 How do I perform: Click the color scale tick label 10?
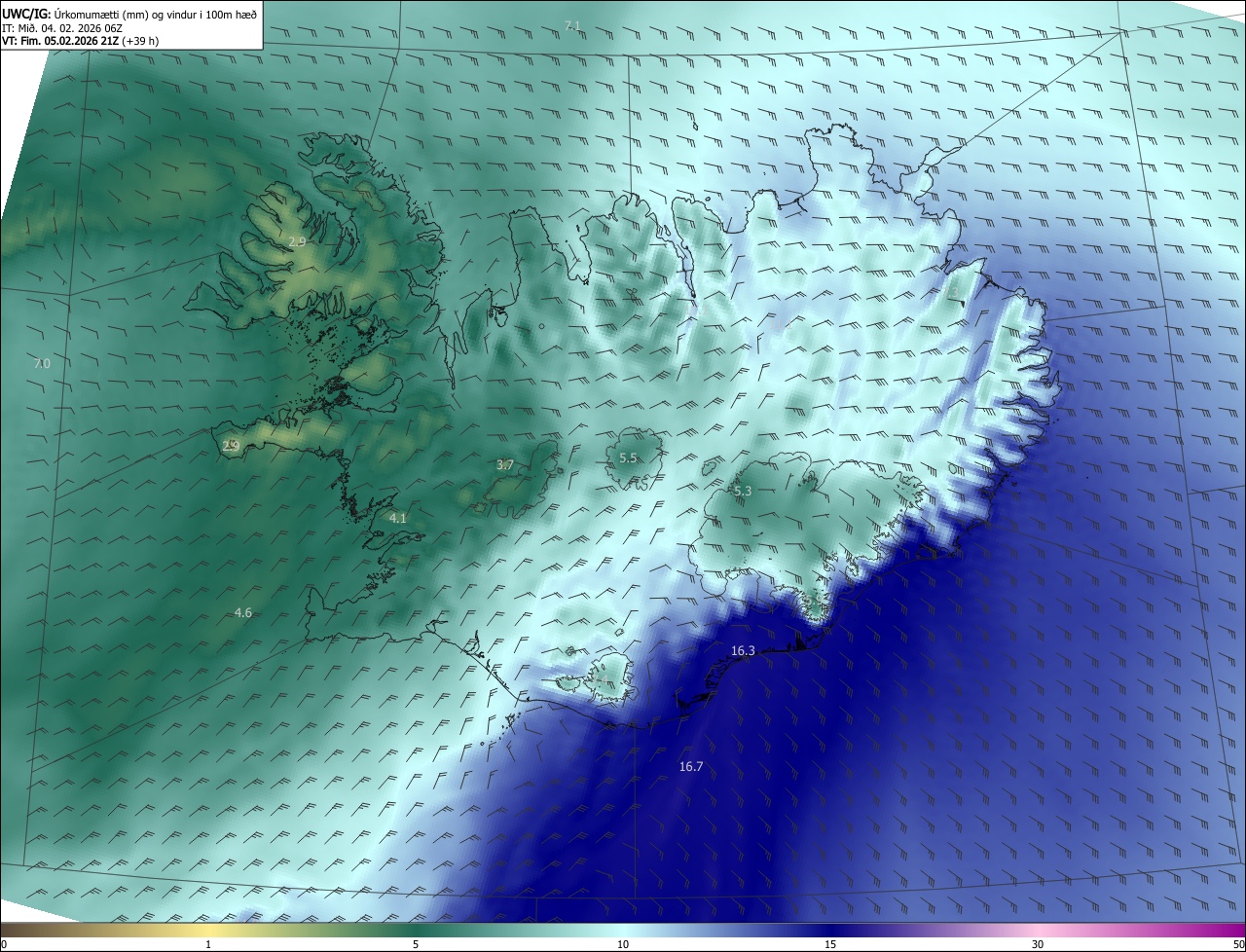[623, 944]
